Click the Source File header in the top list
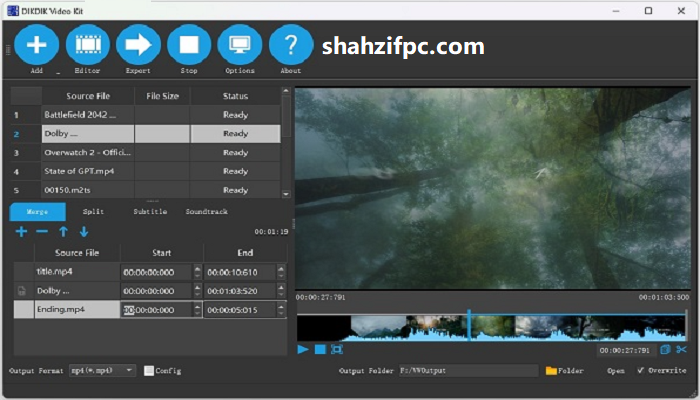Screen dimensions: 700x400 coord(88,96)
